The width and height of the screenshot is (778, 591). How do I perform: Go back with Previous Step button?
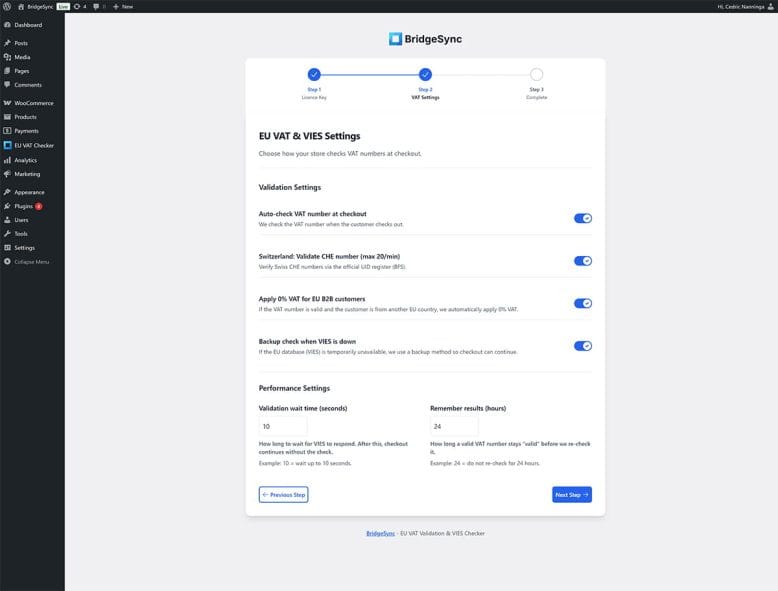point(283,495)
